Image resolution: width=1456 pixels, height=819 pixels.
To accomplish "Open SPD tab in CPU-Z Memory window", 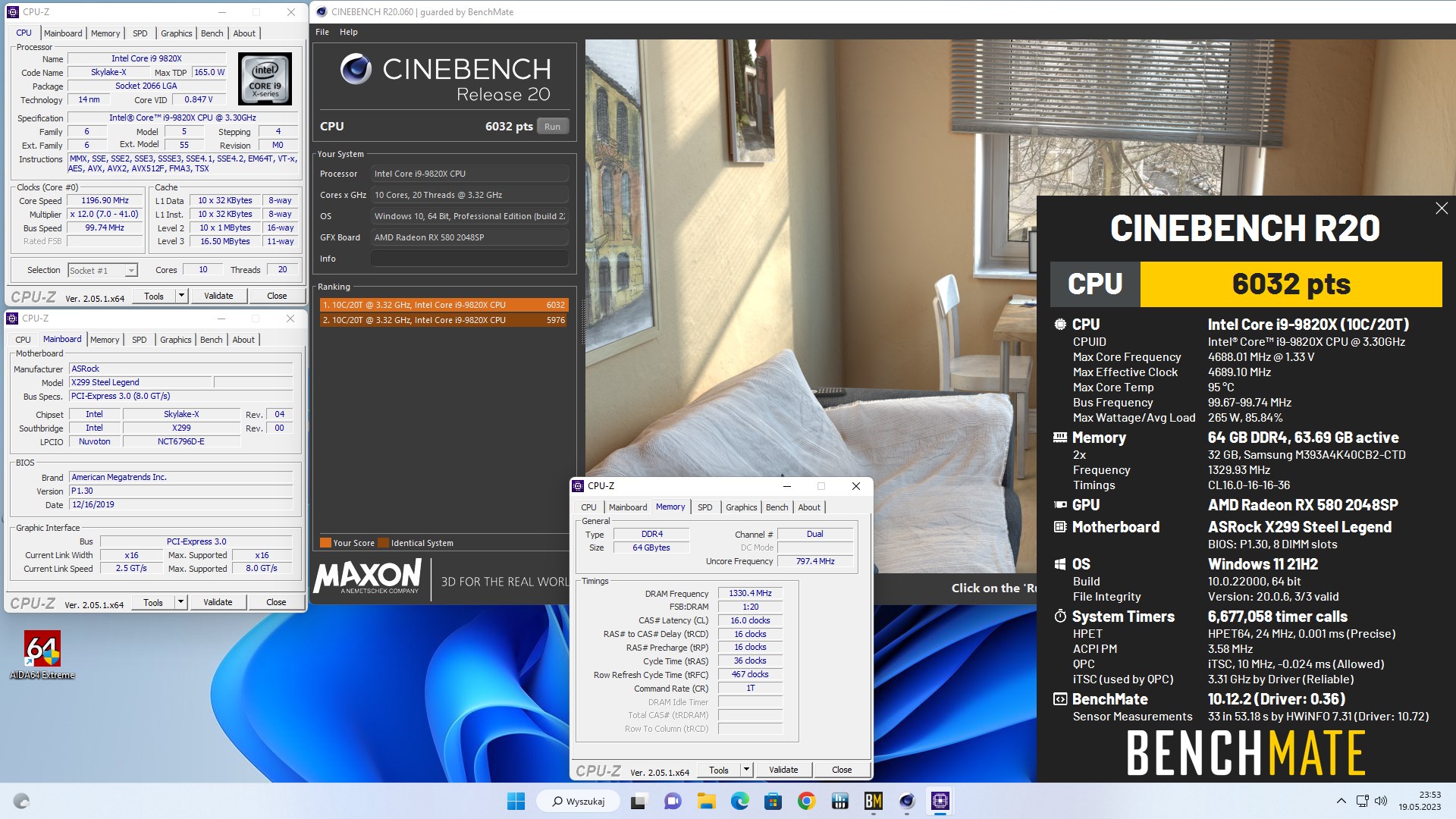I will point(705,507).
